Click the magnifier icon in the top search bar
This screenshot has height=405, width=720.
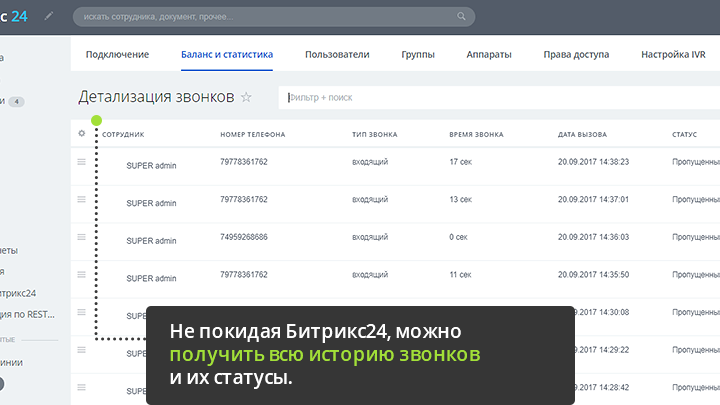[461, 16]
